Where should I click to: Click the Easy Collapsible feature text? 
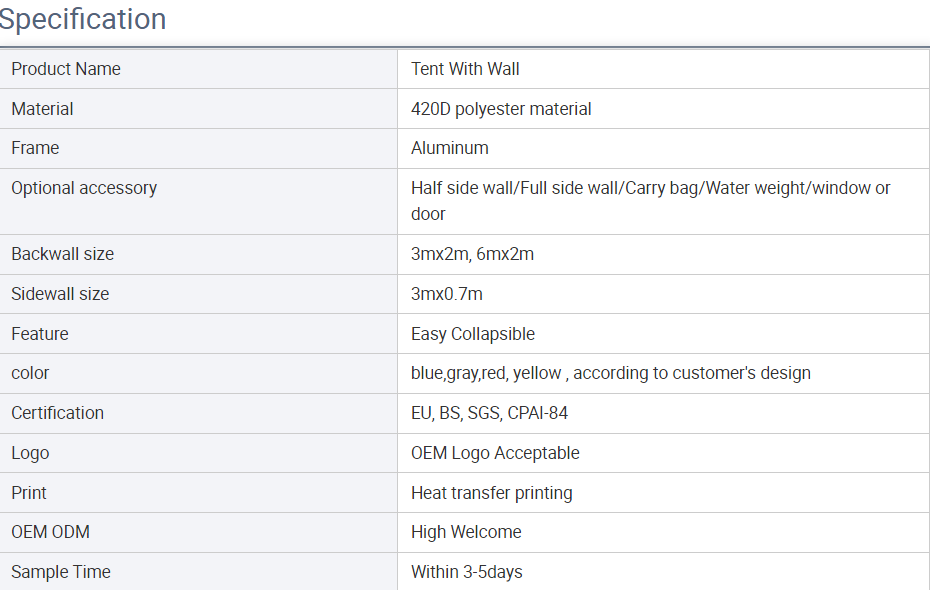coord(473,334)
